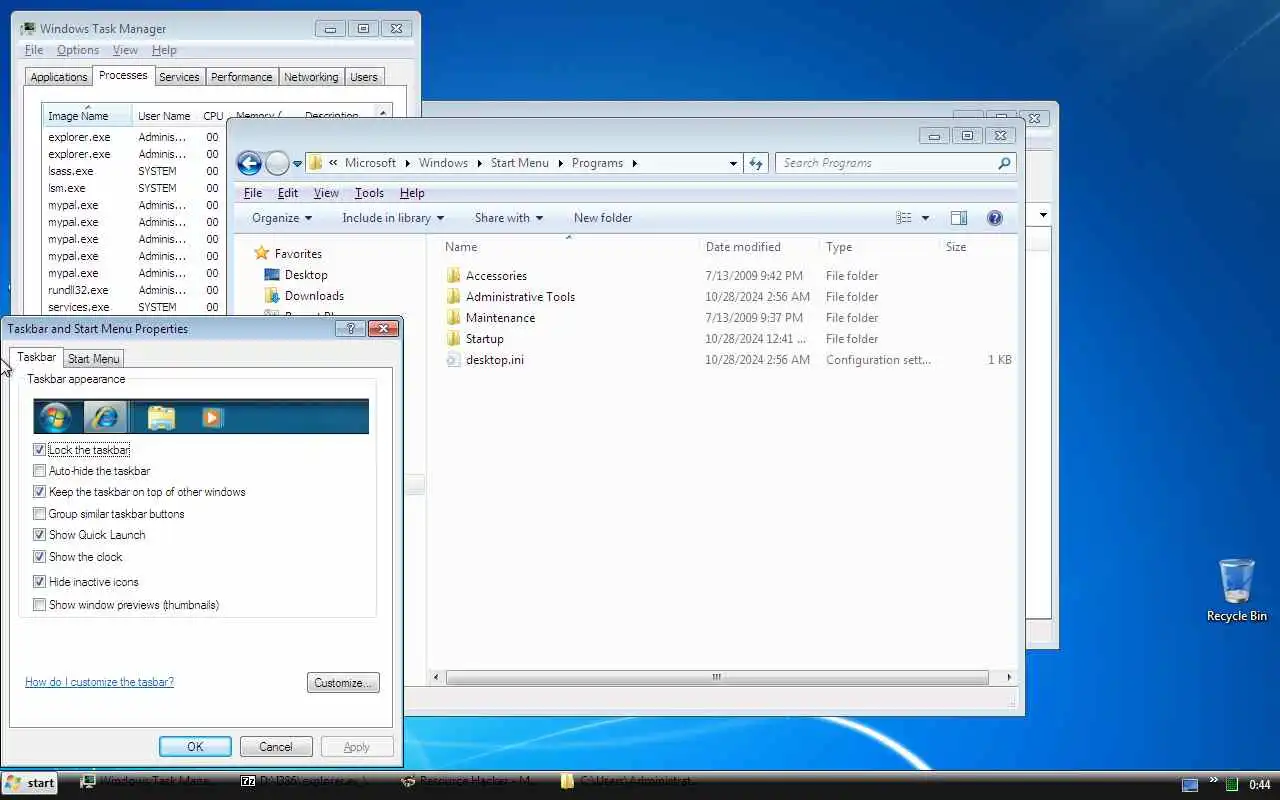Click the Favorites star icon in navigation pane
Screen dimensions: 1280x800
tap(262, 253)
